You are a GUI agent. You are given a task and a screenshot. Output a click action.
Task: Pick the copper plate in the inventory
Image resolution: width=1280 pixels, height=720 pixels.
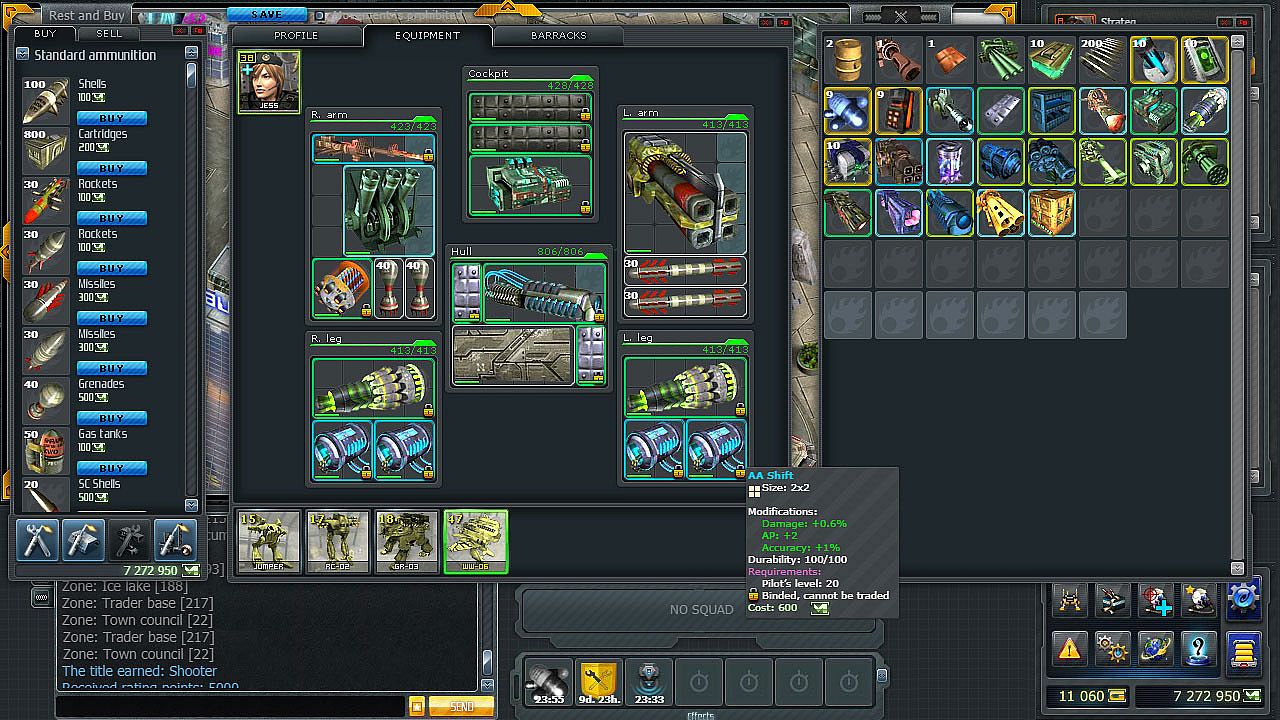coord(949,59)
